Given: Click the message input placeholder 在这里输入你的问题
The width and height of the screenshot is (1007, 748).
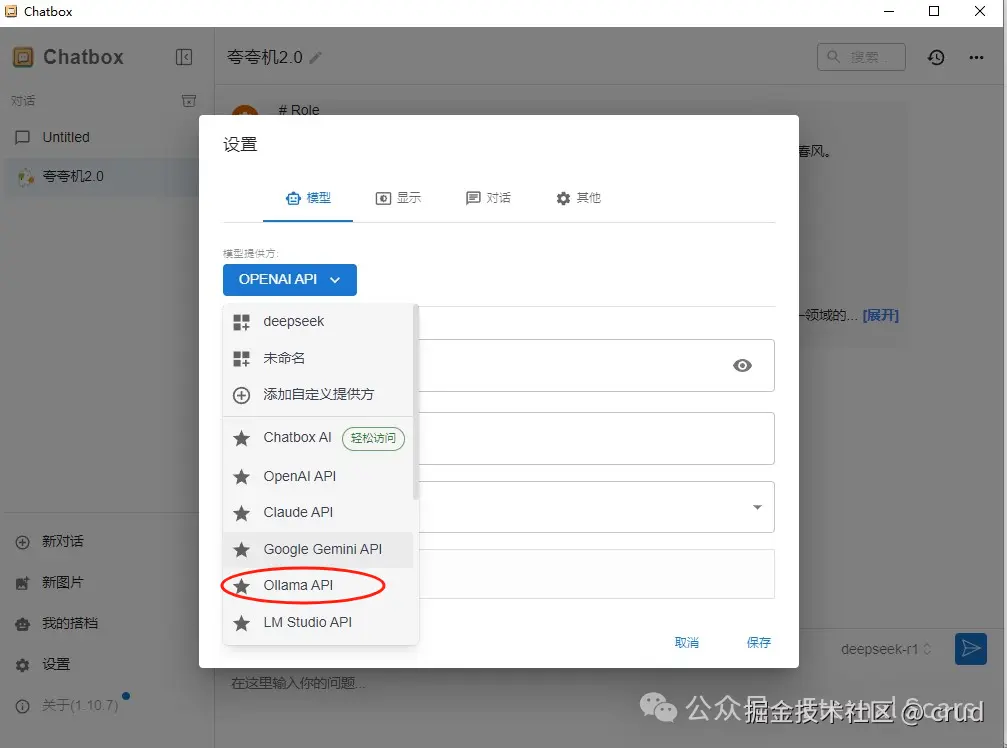Looking at the screenshot, I should (x=299, y=683).
